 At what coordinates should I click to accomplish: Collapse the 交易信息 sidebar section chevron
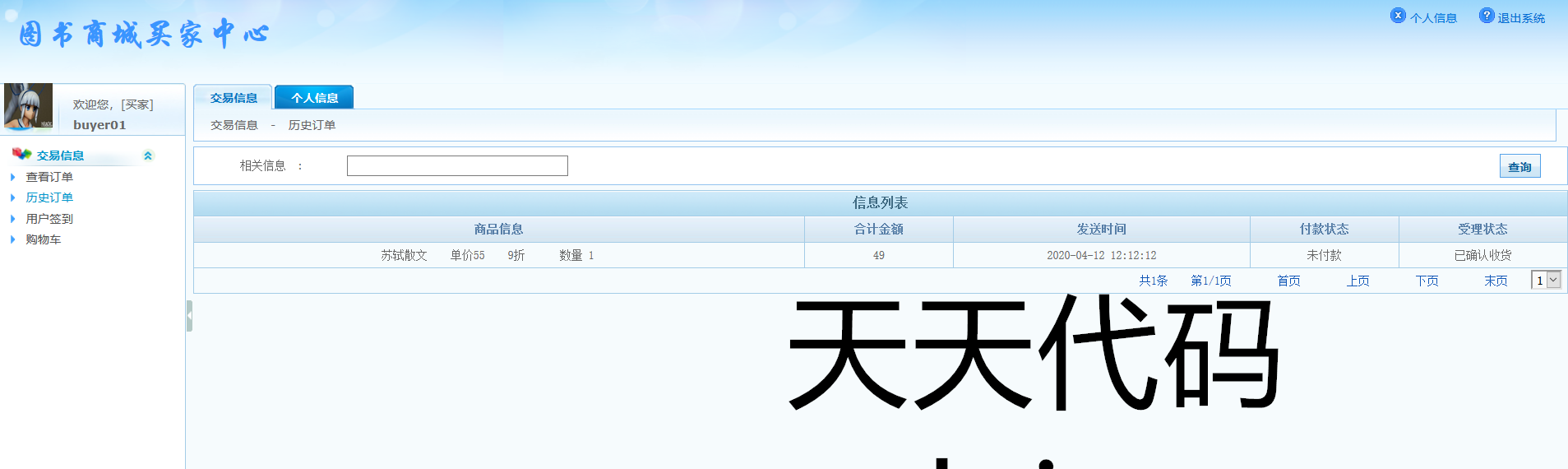click(148, 156)
